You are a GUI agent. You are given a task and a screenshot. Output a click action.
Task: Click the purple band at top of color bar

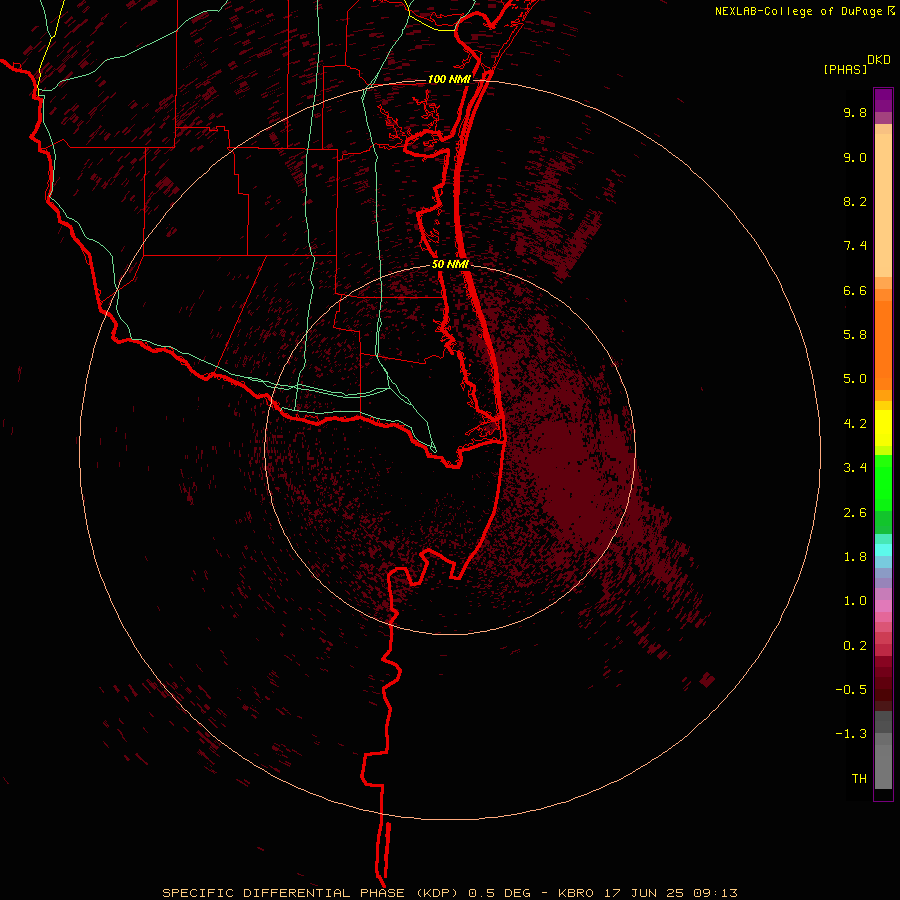(x=883, y=100)
